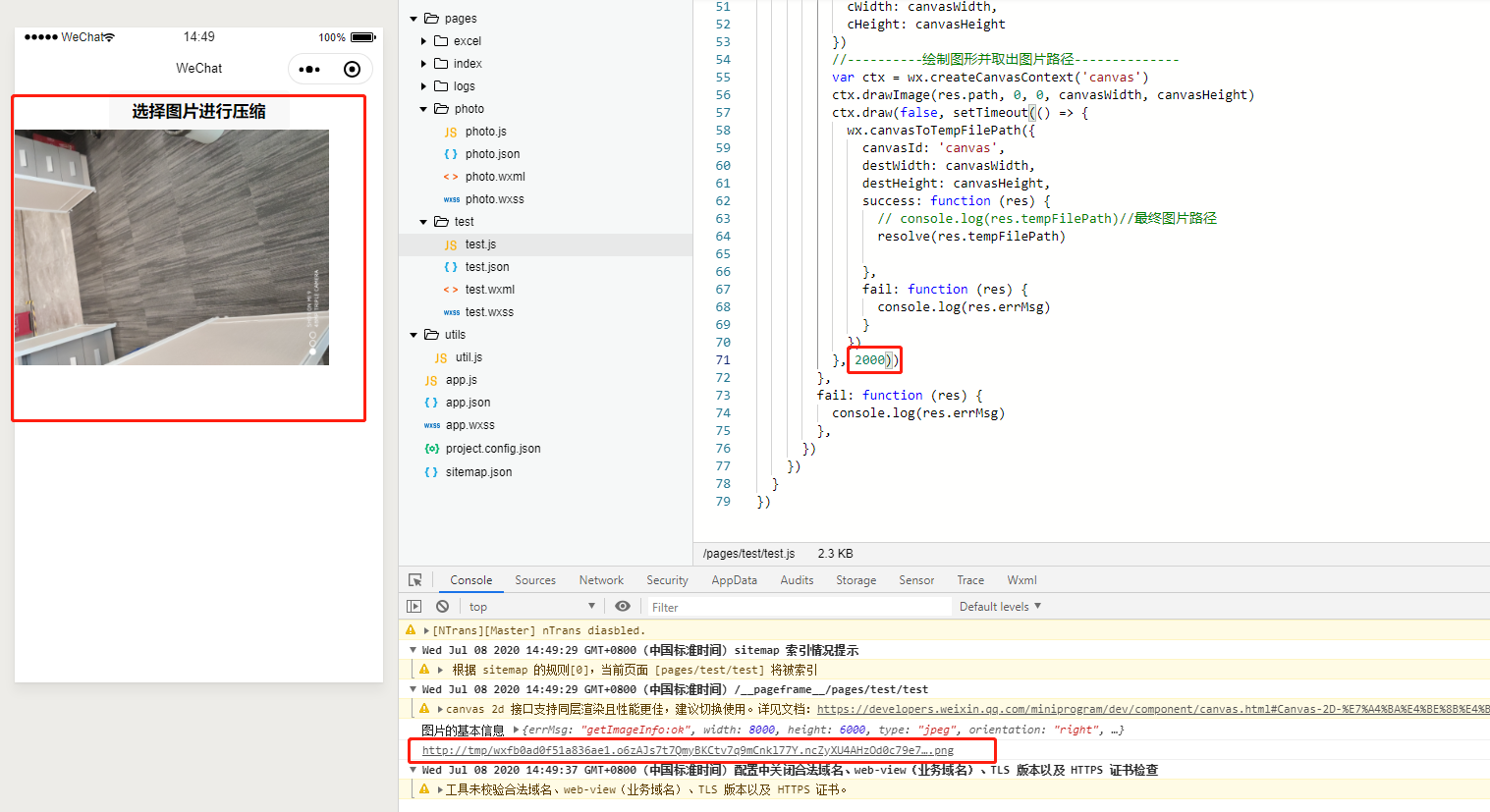Collapse the sitemap log group
Screen dimensions: 1490x812
click(x=413, y=650)
